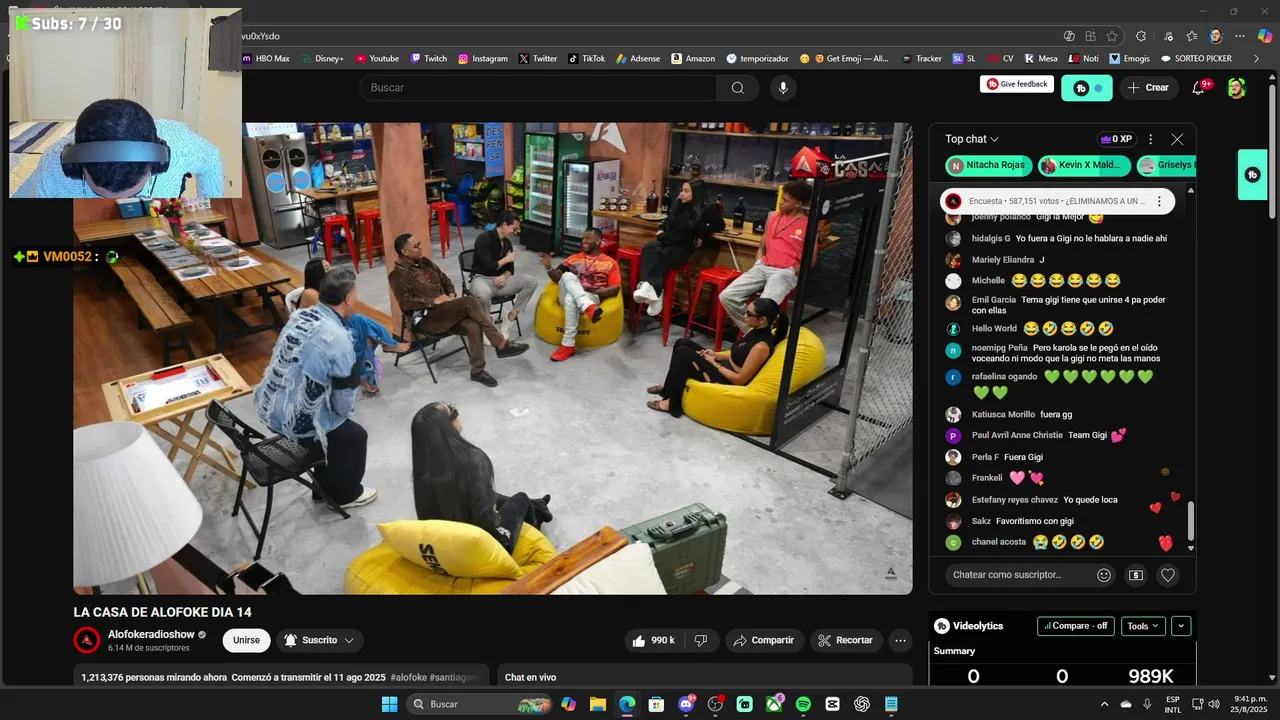
Task: Open Spotify from the taskbar
Action: [803, 704]
